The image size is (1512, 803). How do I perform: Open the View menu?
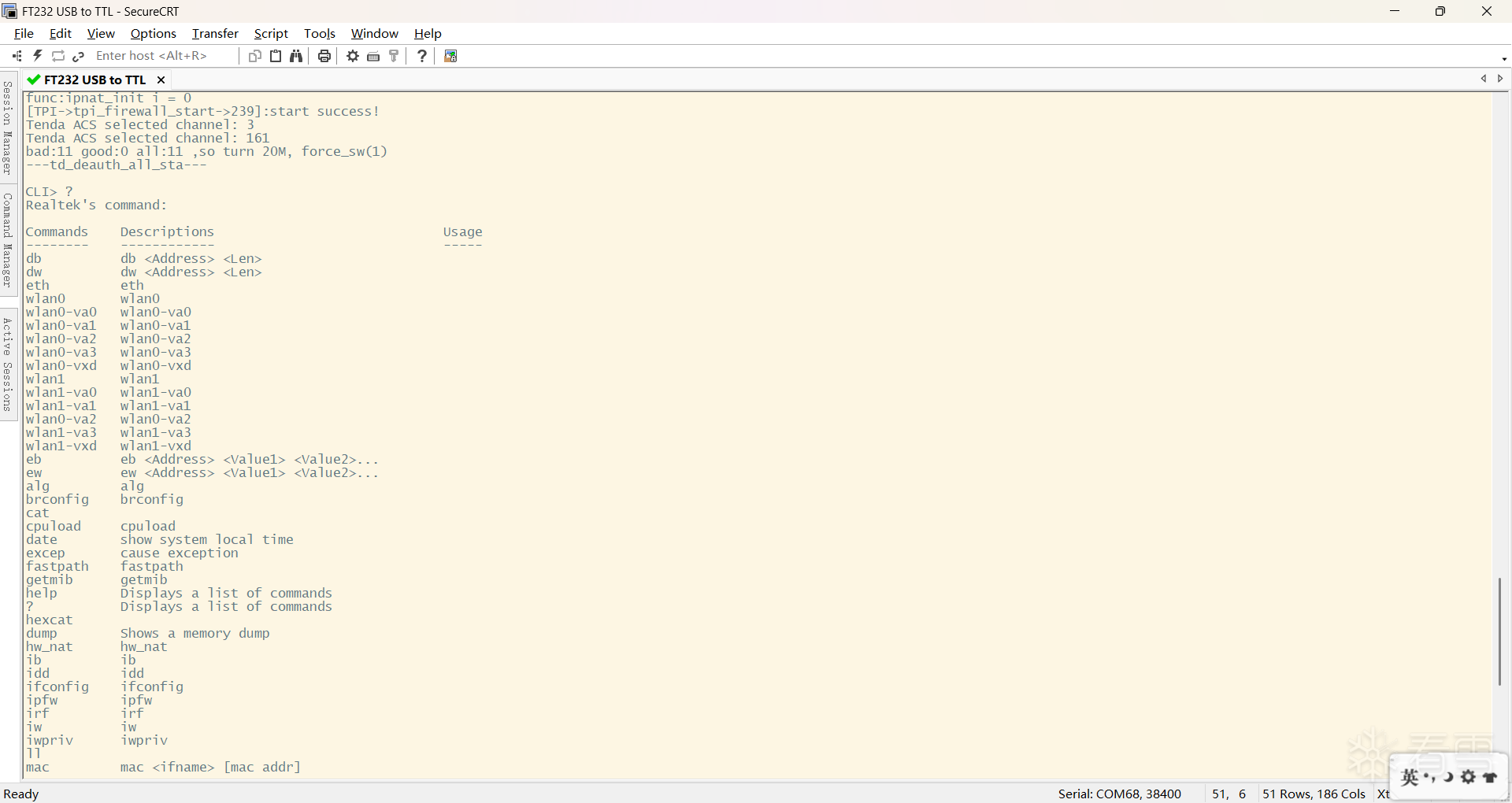(x=101, y=33)
